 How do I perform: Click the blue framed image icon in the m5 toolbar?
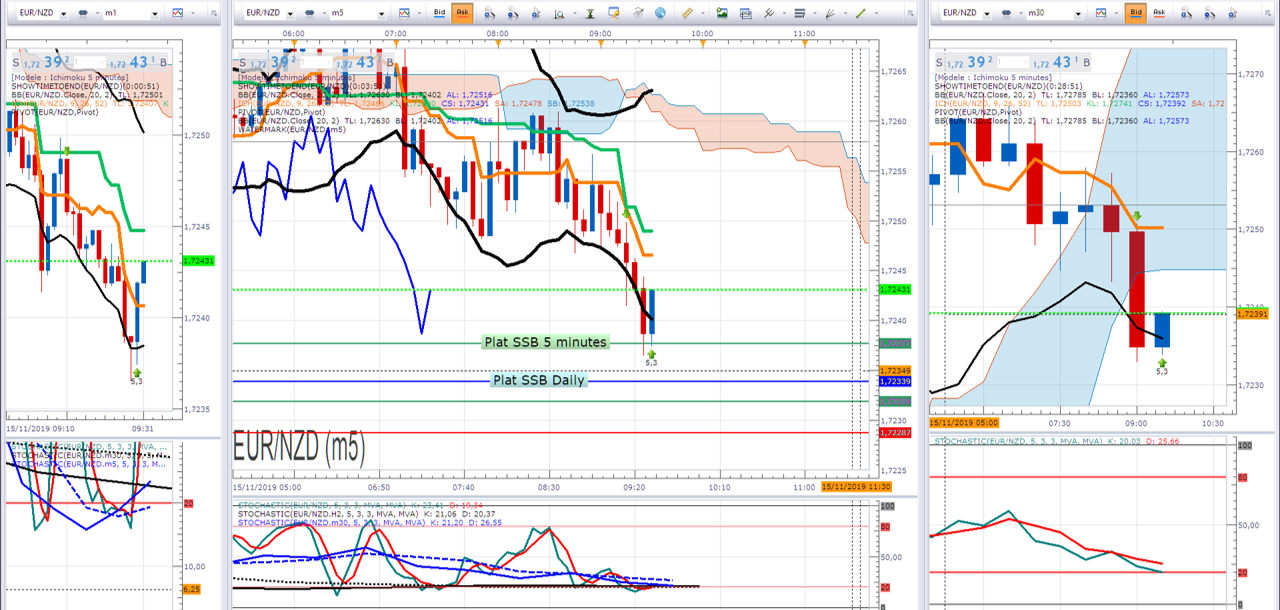tap(745, 13)
